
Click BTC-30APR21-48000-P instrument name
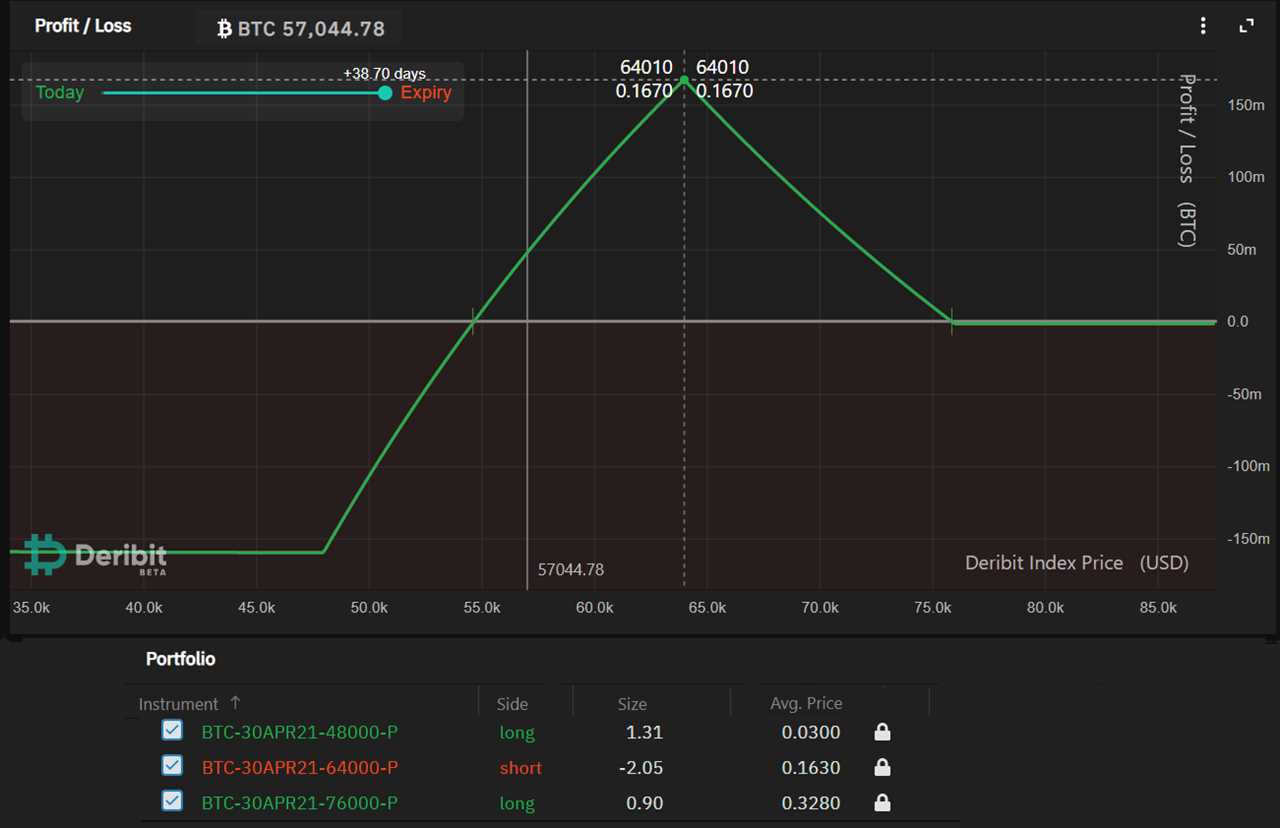click(x=300, y=732)
